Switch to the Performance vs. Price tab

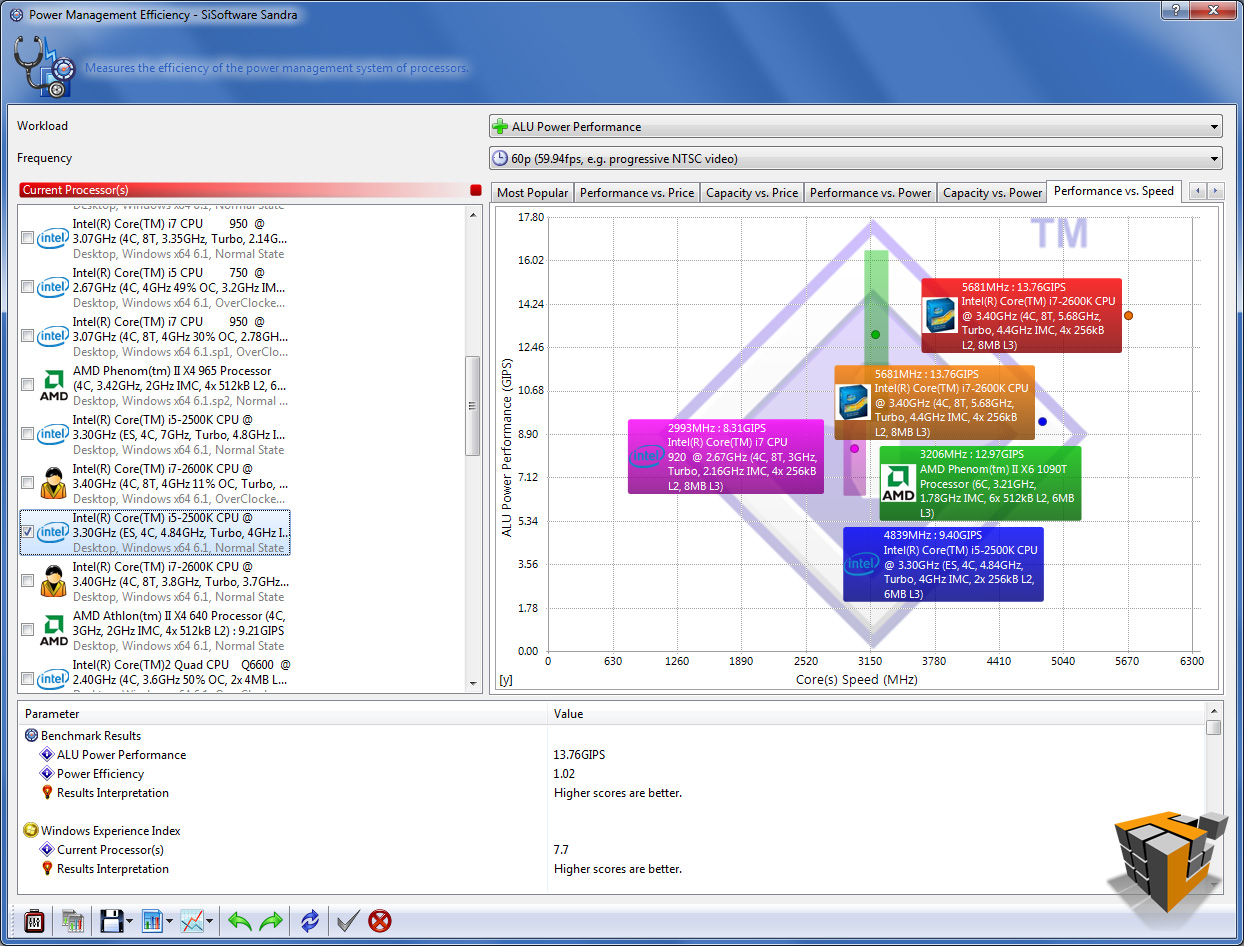click(637, 193)
